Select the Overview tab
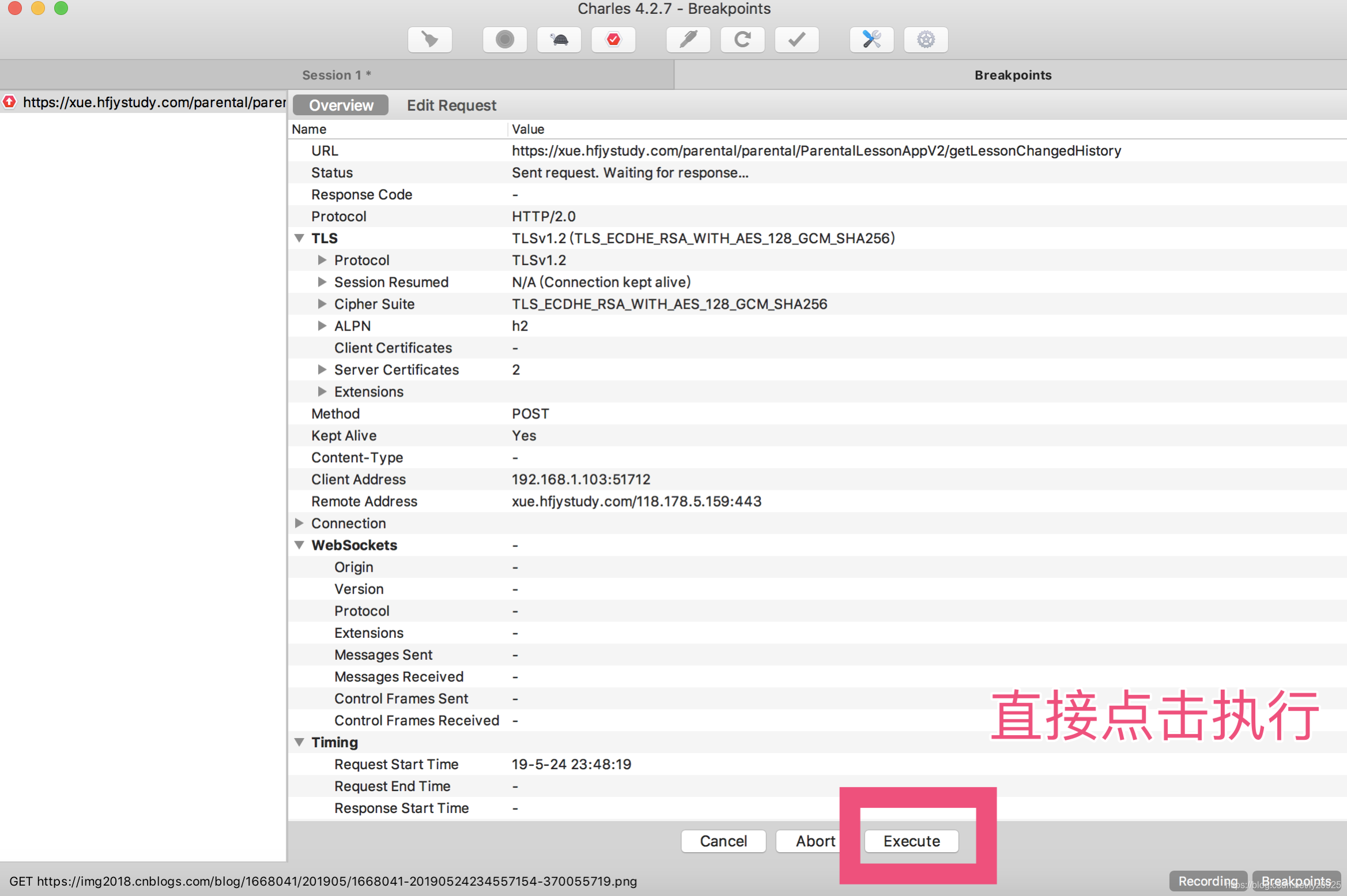 pyautogui.click(x=341, y=105)
